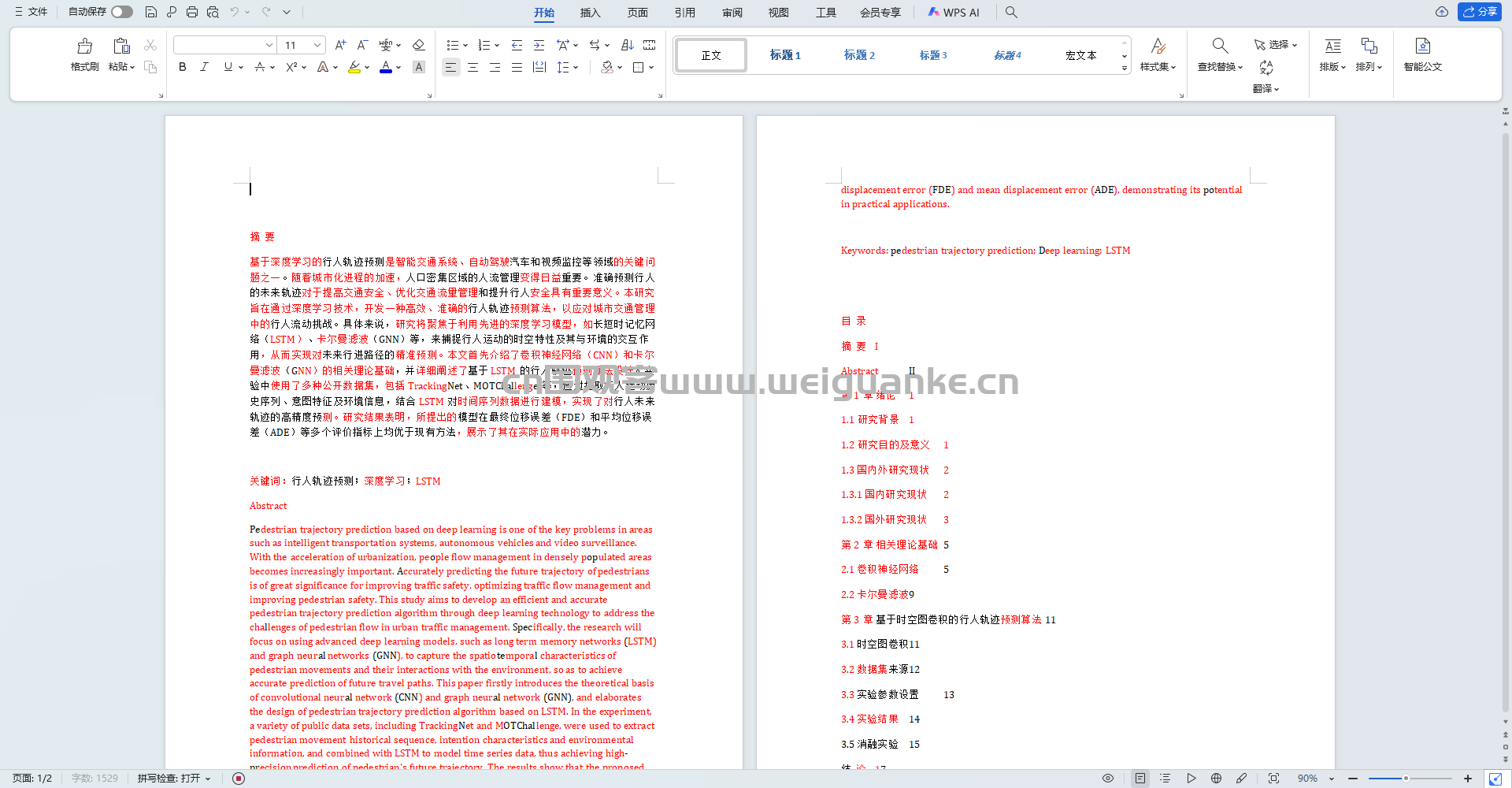Expand the spell check (拼写检查) dropdown

click(x=208, y=779)
